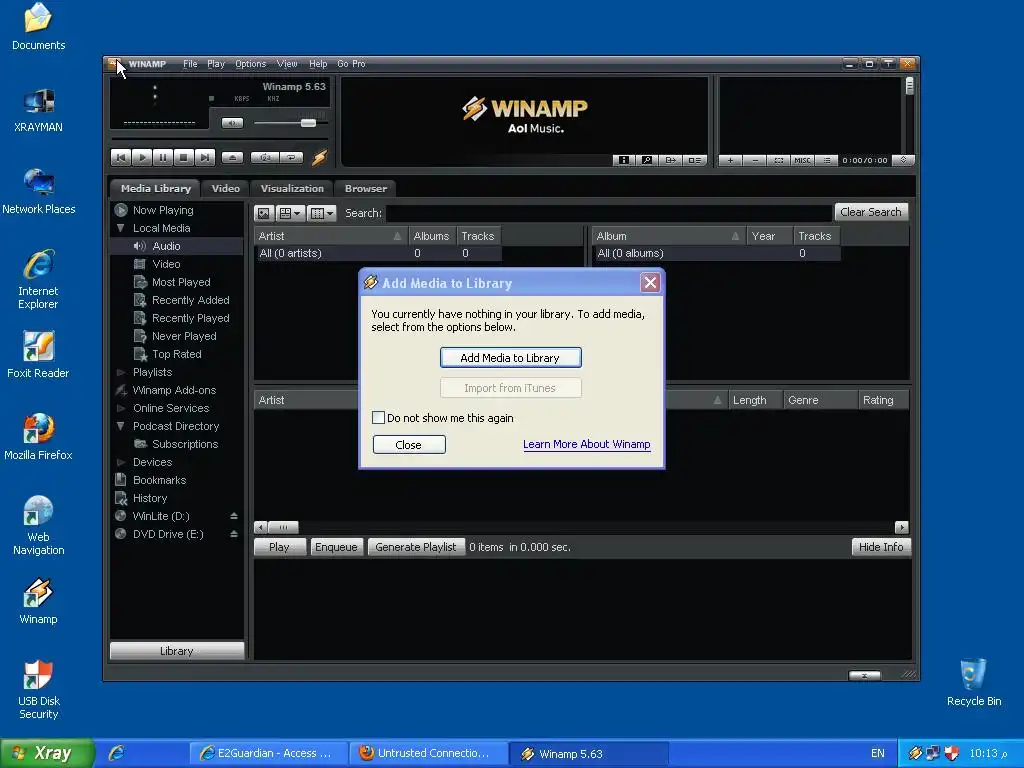Click the Pause transport button
The height and width of the screenshot is (768, 1024).
pyautogui.click(x=163, y=157)
